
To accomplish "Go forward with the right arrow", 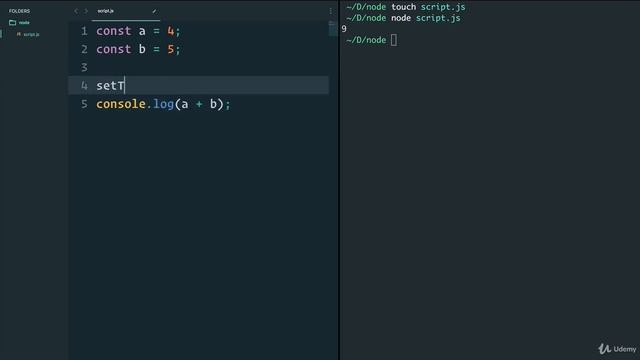I will (x=86, y=11).
